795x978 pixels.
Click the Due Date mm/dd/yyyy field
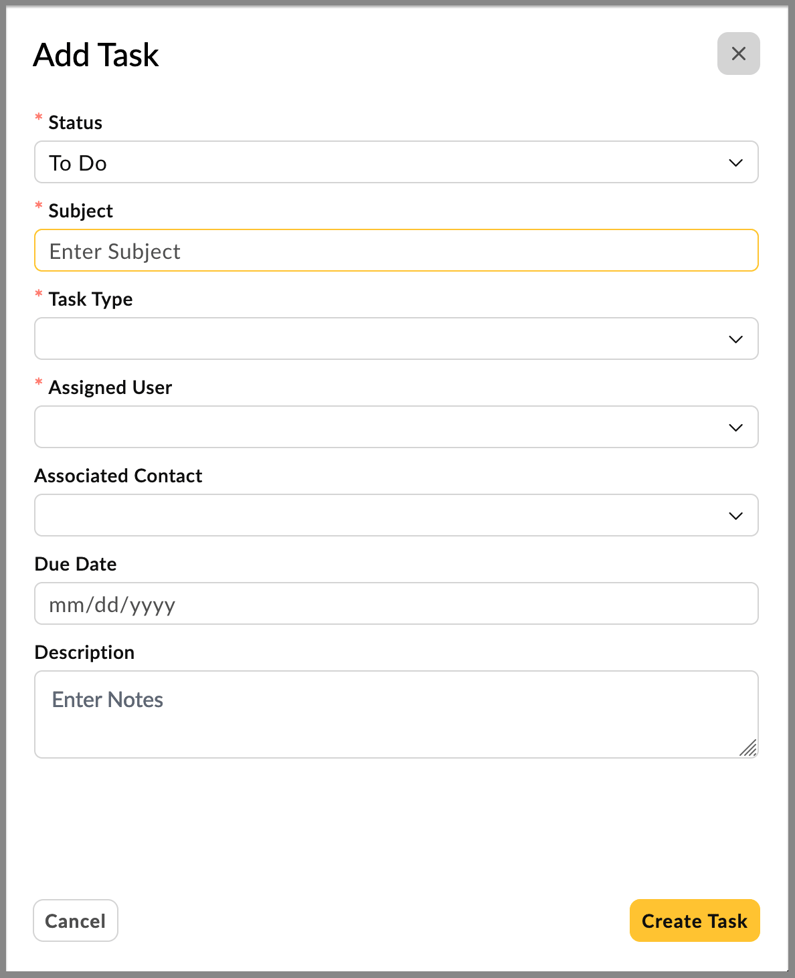click(x=396, y=603)
